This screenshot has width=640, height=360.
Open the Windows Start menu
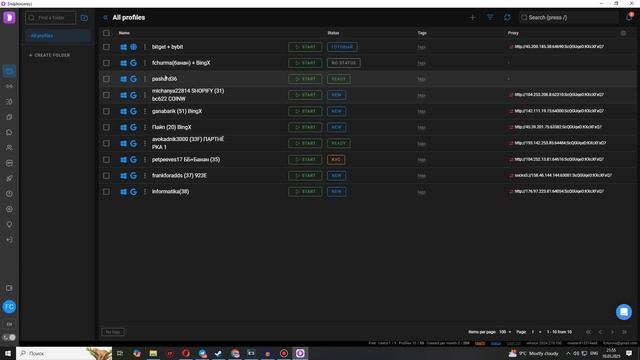click(x=8, y=353)
